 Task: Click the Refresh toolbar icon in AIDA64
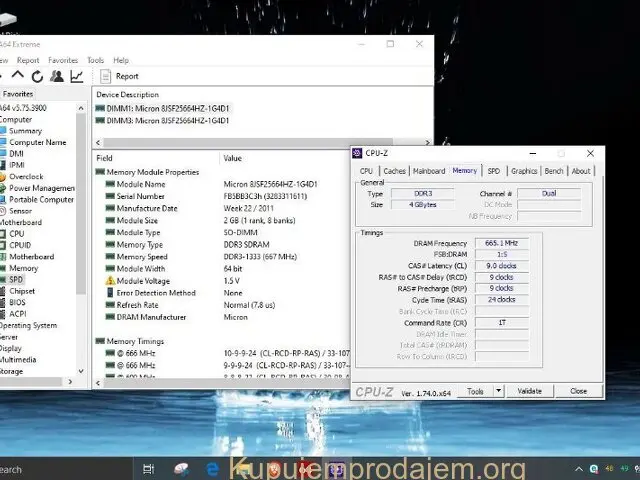coord(37,76)
